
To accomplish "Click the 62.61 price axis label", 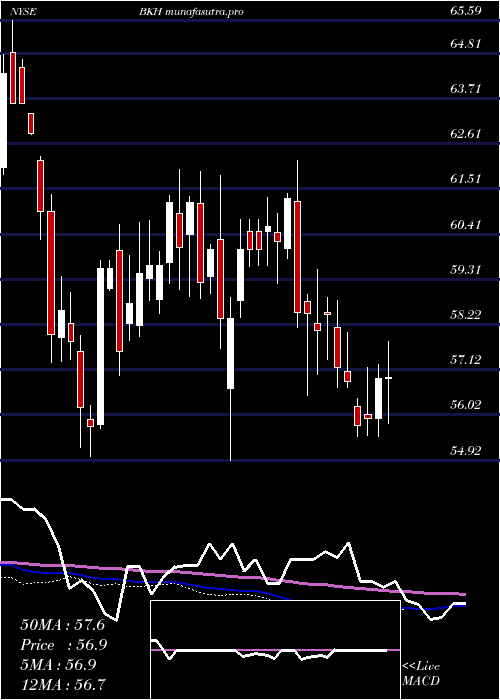I will pos(466,134).
